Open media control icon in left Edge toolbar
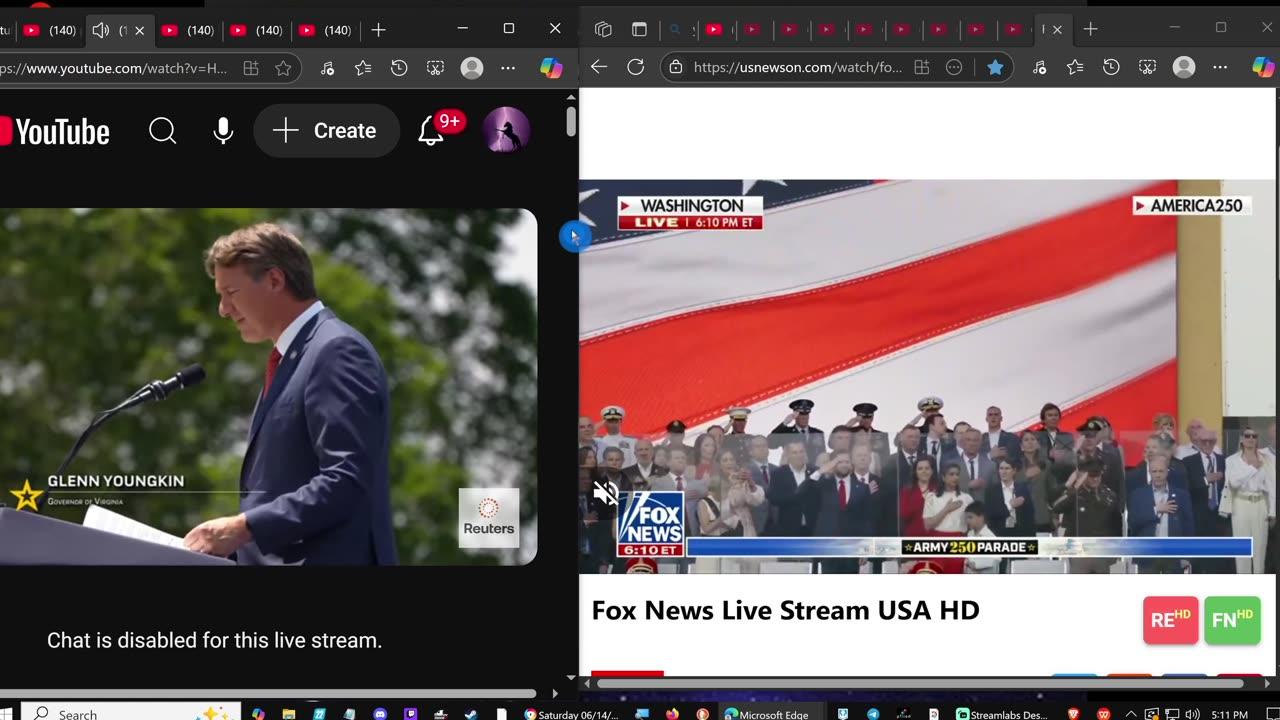 [x=327, y=68]
